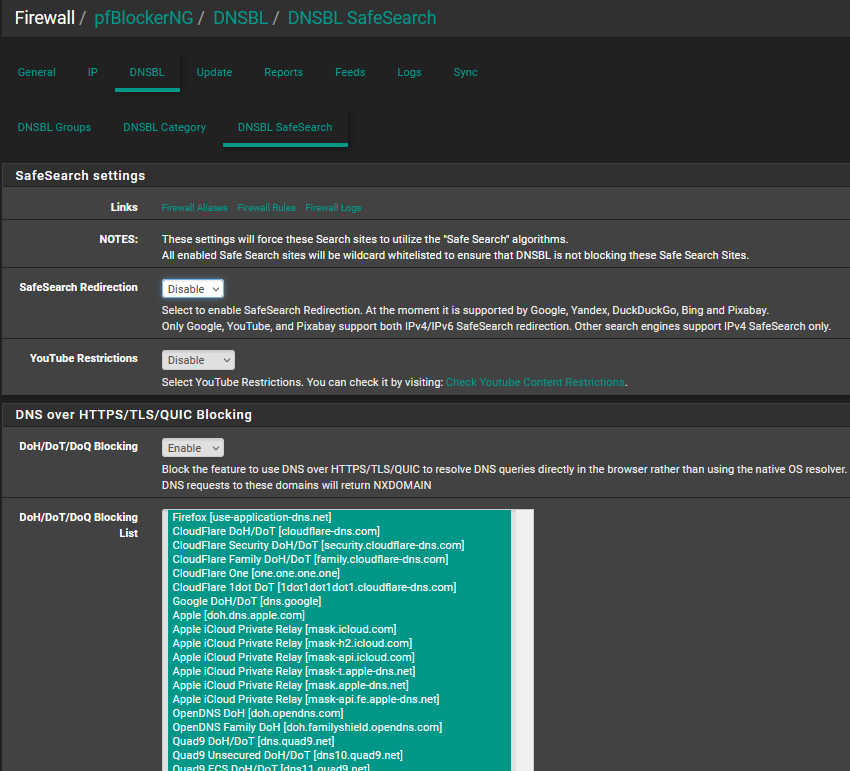Switch to the General tab
850x771 pixels.
[x=37, y=72]
